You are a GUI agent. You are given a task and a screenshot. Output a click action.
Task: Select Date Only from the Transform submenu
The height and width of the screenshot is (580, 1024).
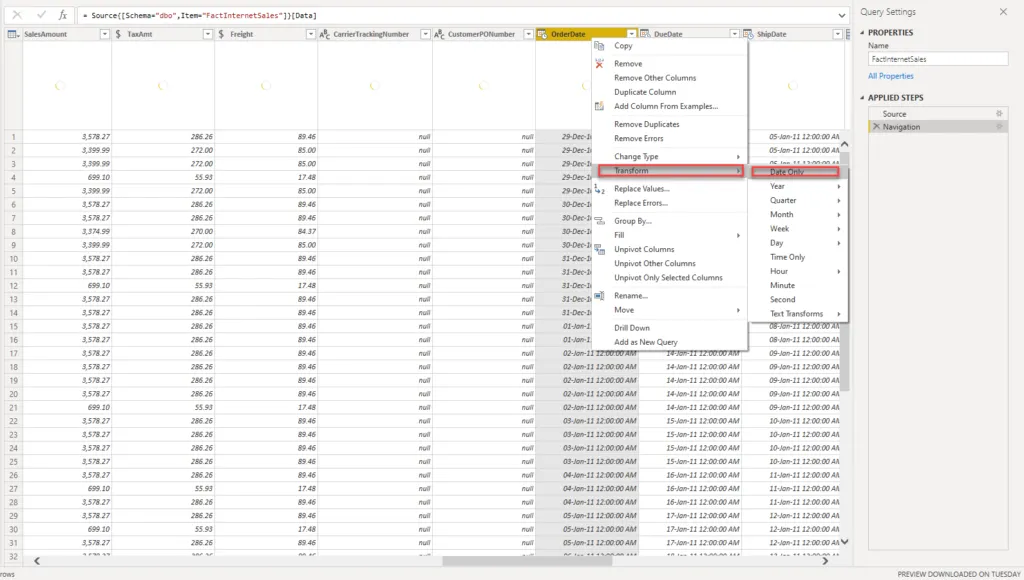787,172
